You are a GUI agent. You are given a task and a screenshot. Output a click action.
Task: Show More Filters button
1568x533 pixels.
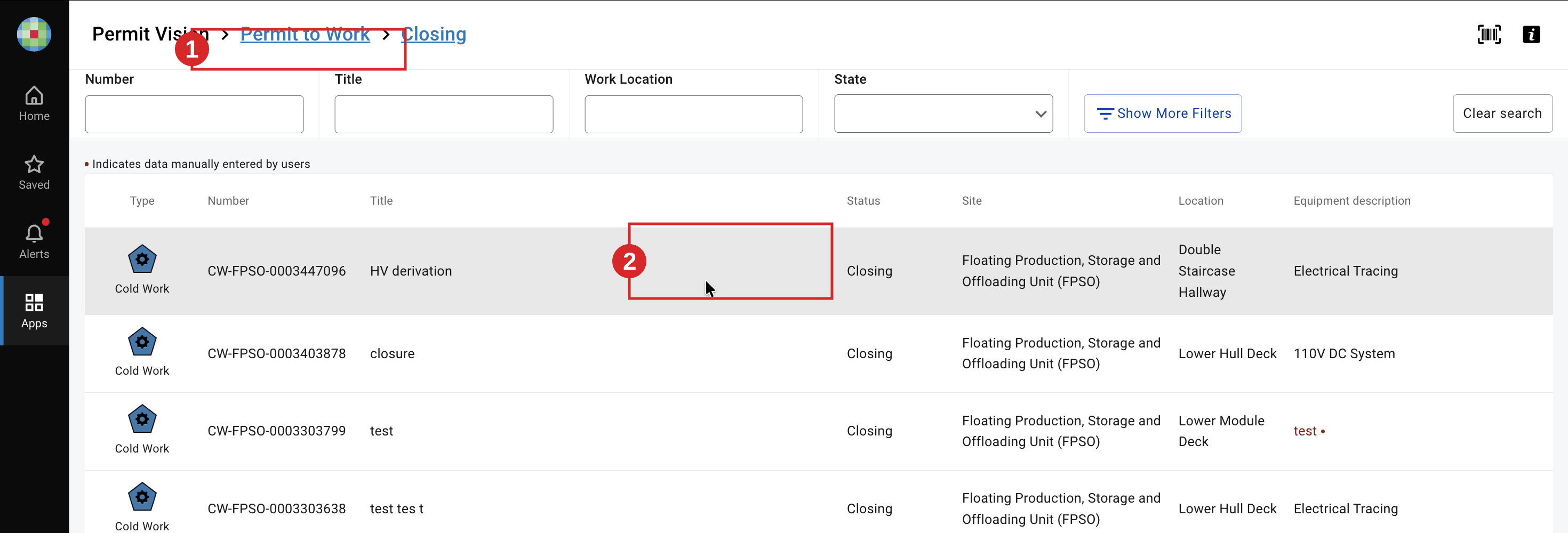1163,114
